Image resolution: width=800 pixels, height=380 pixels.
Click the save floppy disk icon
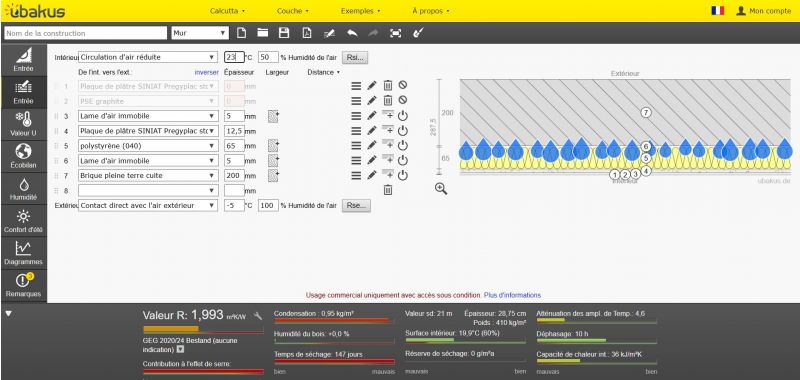(x=284, y=33)
